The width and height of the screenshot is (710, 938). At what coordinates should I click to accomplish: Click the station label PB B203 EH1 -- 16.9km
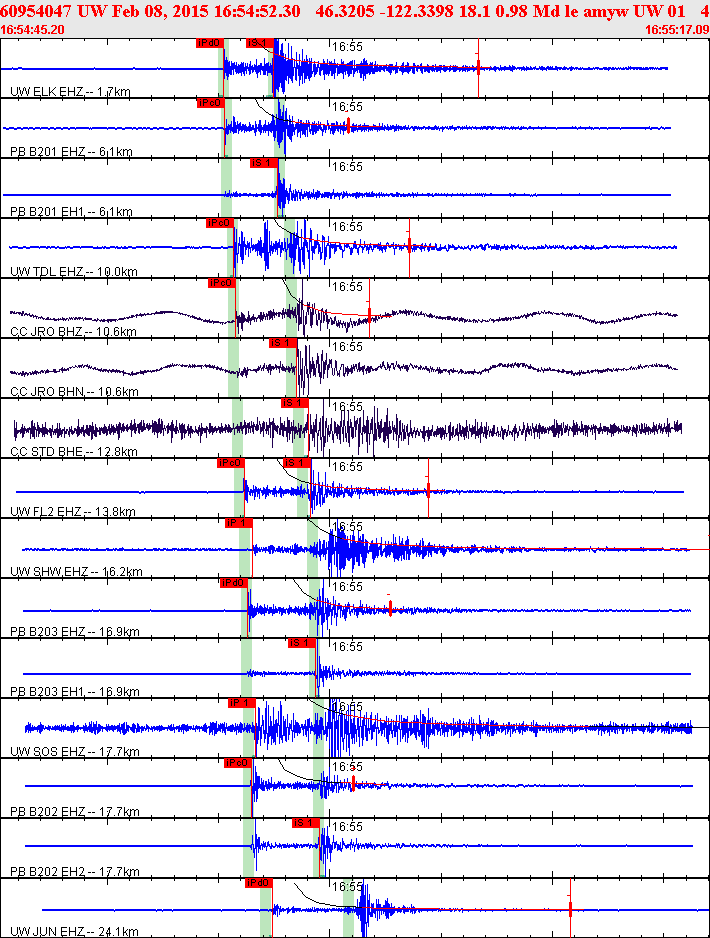click(x=75, y=691)
